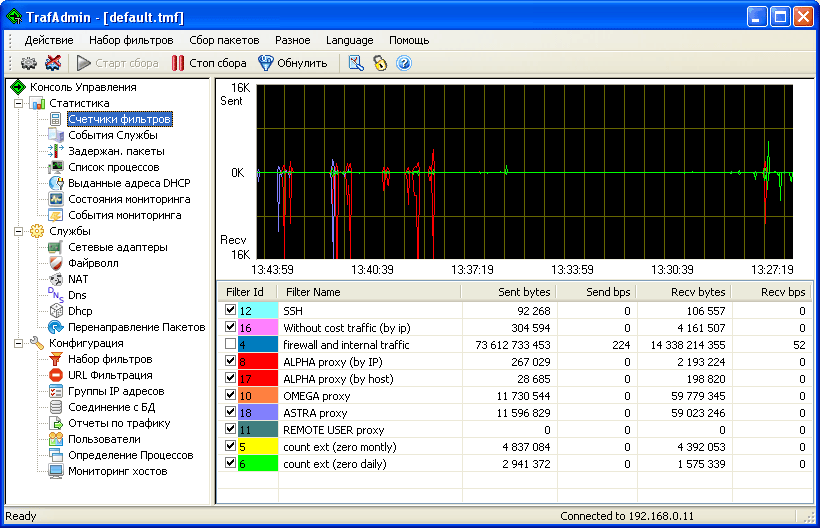Open URL Фильтрация configuration item
The height and width of the screenshot is (528, 820).
click(x=110, y=375)
